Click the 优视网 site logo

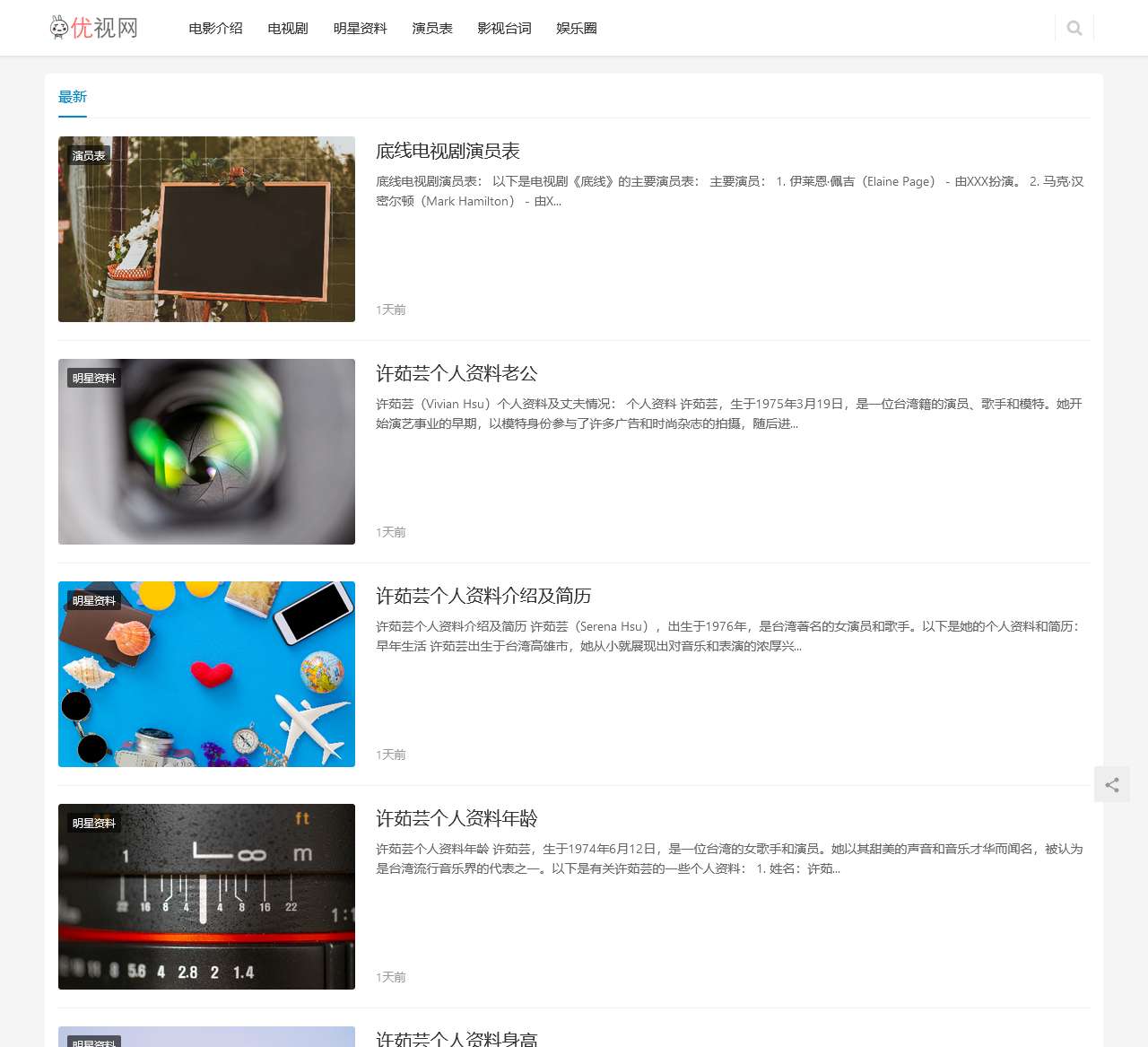tap(93, 28)
